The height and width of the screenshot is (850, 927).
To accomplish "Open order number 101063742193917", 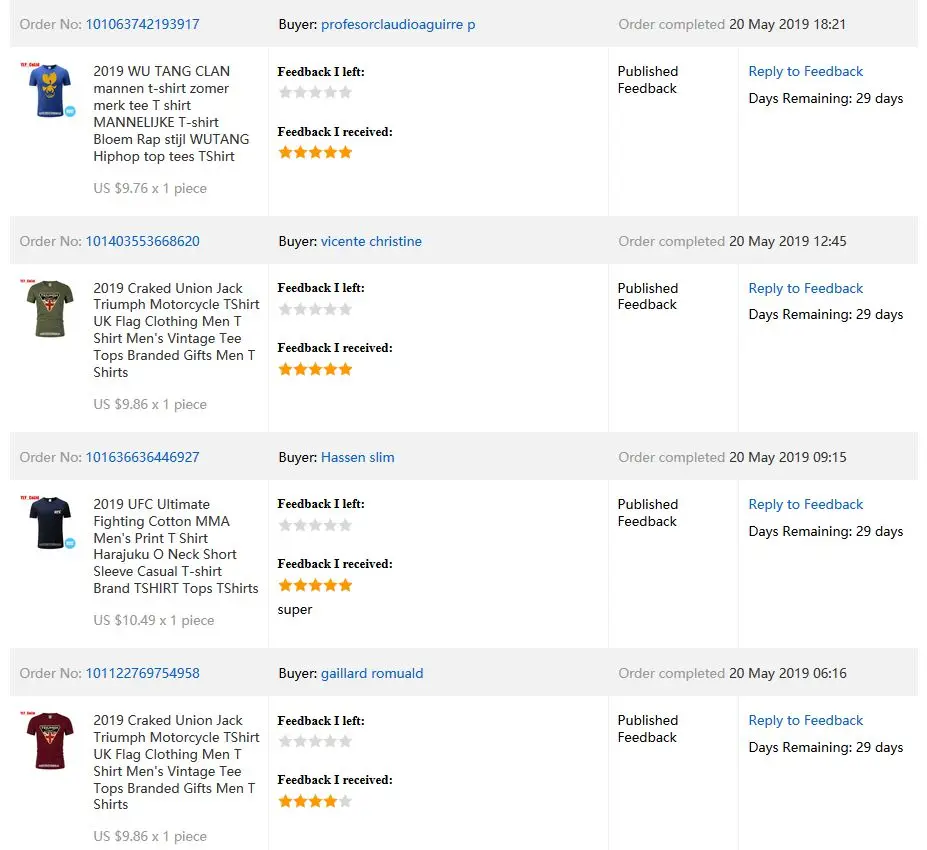I will [142, 24].
